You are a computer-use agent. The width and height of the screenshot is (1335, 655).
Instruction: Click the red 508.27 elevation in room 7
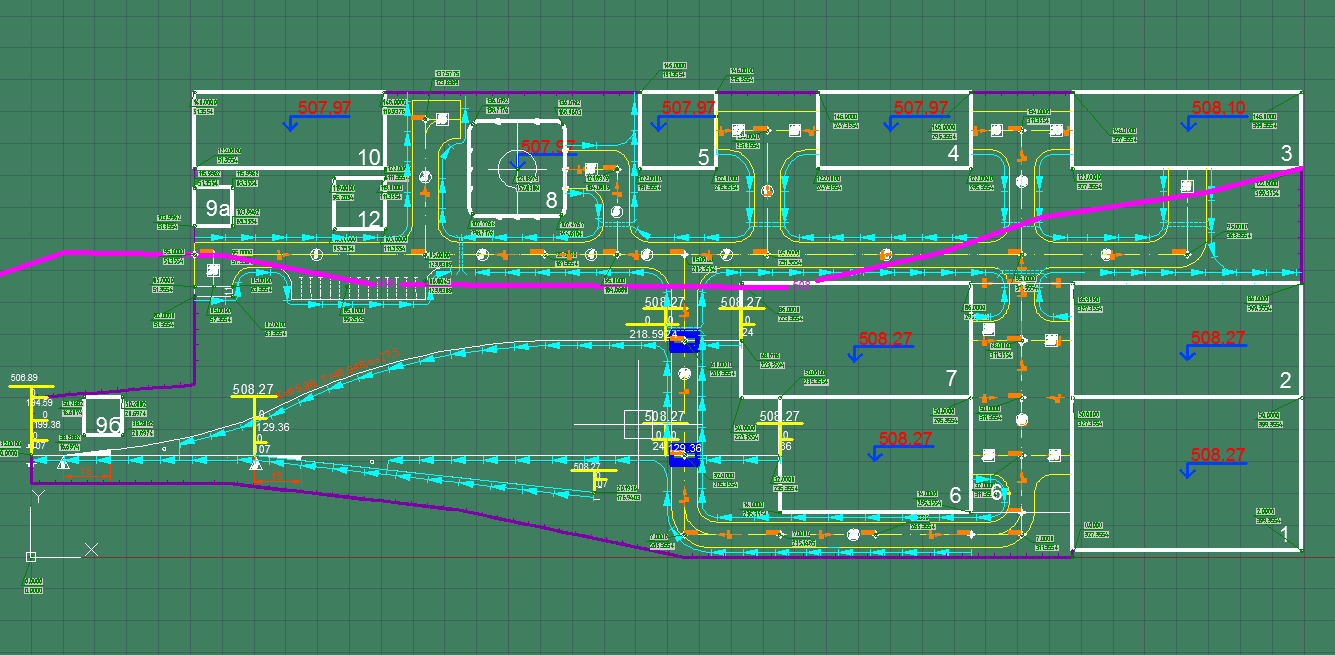coord(886,339)
